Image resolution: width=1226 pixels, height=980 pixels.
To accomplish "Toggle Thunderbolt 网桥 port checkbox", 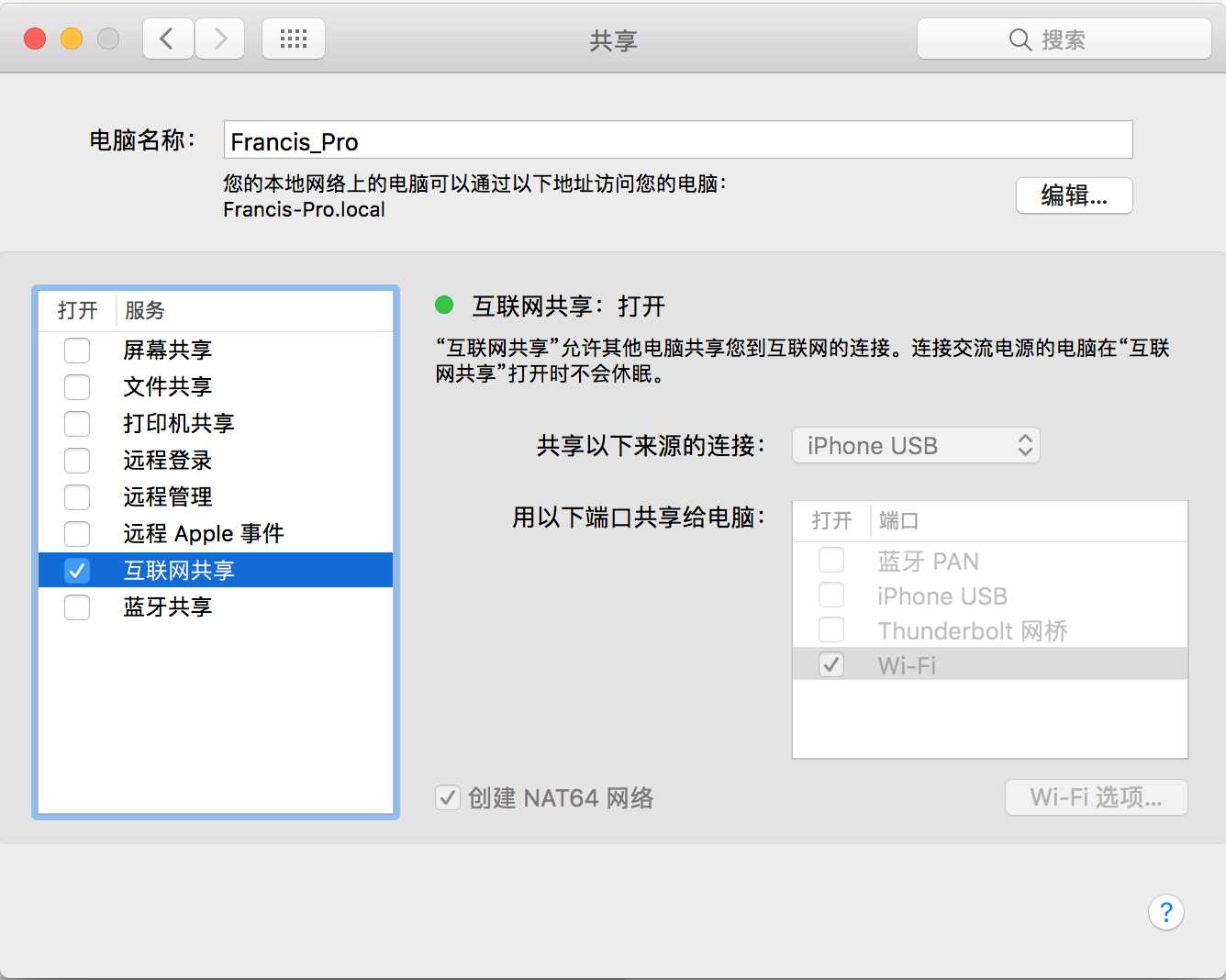I will 831,629.
